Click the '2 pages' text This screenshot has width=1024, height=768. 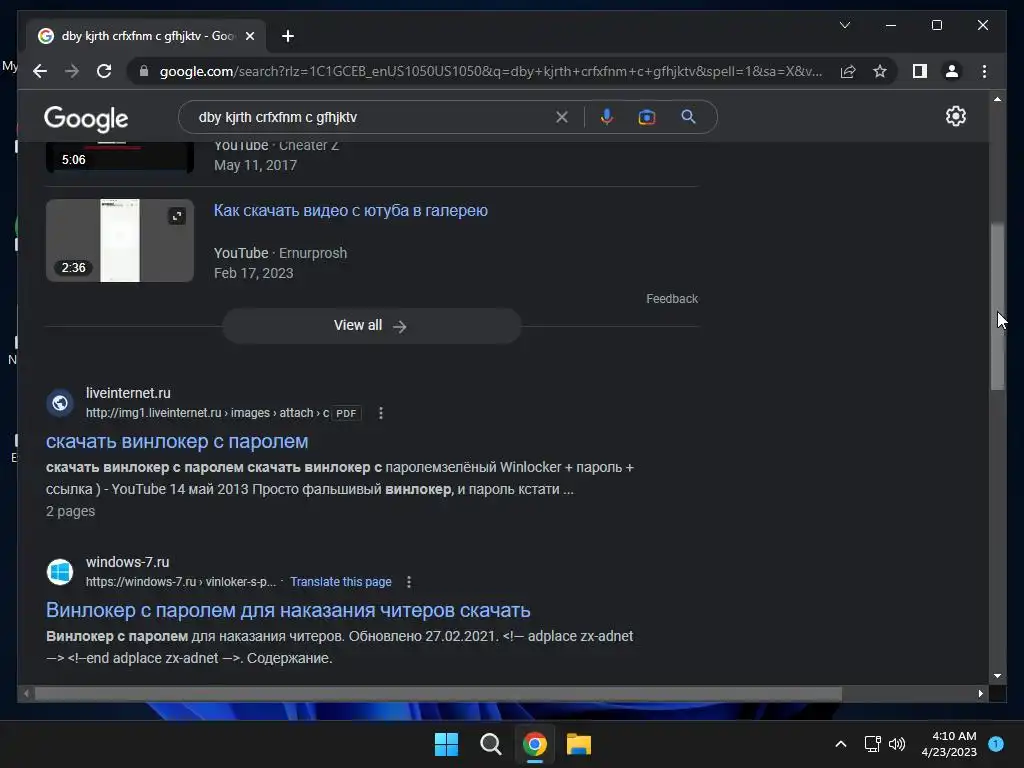tap(71, 511)
